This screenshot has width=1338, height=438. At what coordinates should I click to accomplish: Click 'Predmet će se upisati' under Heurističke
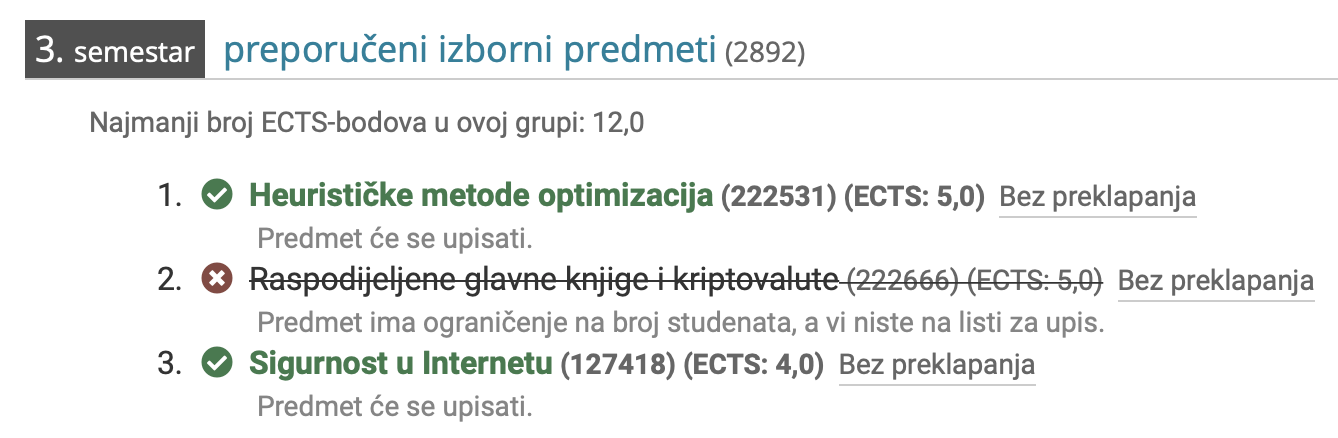pos(395,239)
